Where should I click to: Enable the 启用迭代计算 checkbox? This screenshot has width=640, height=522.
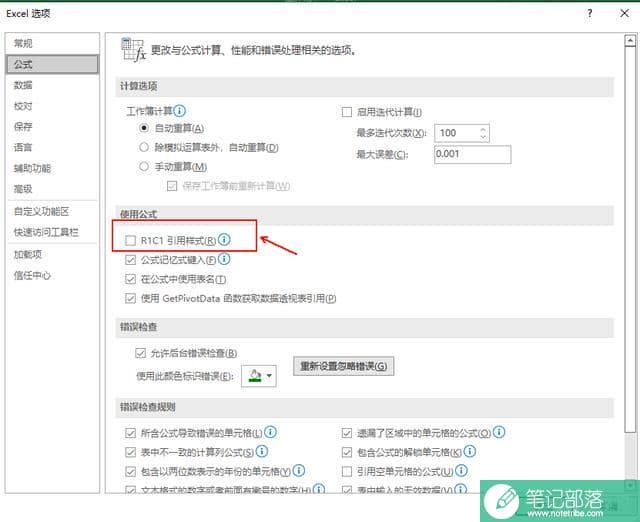click(x=347, y=112)
